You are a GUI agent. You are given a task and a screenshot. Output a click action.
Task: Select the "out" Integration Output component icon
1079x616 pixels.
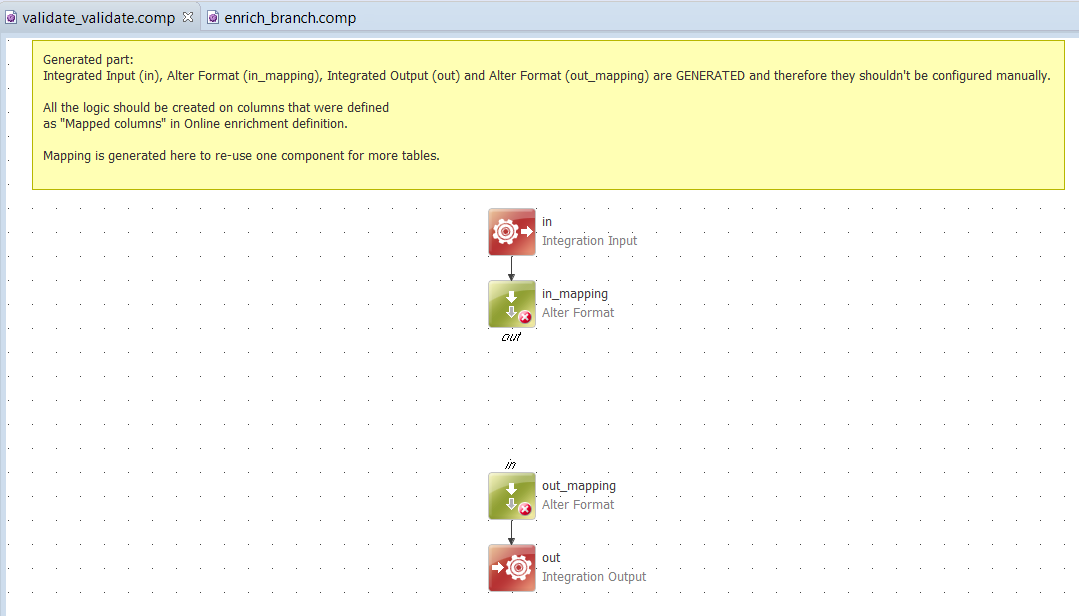pos(511,567)
